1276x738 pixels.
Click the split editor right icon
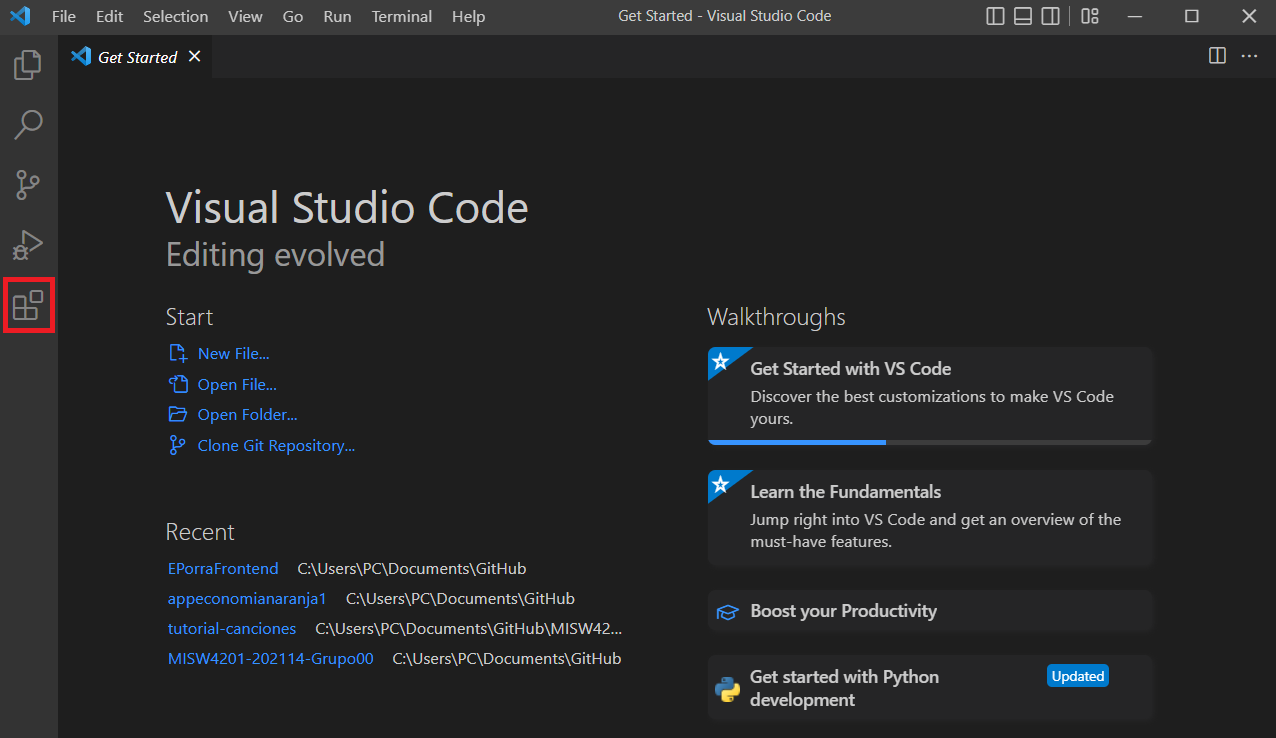(x=1217, y=56)
